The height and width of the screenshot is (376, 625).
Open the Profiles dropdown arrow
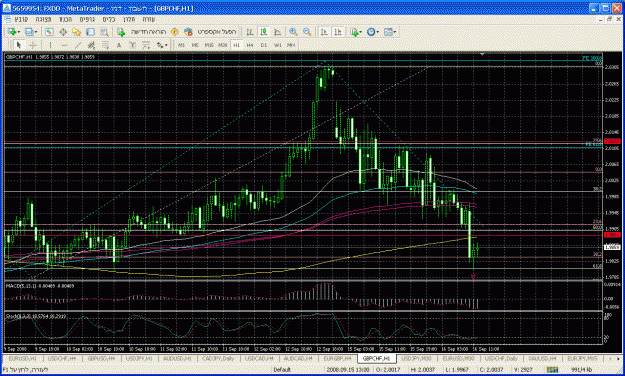pos(36,32)
